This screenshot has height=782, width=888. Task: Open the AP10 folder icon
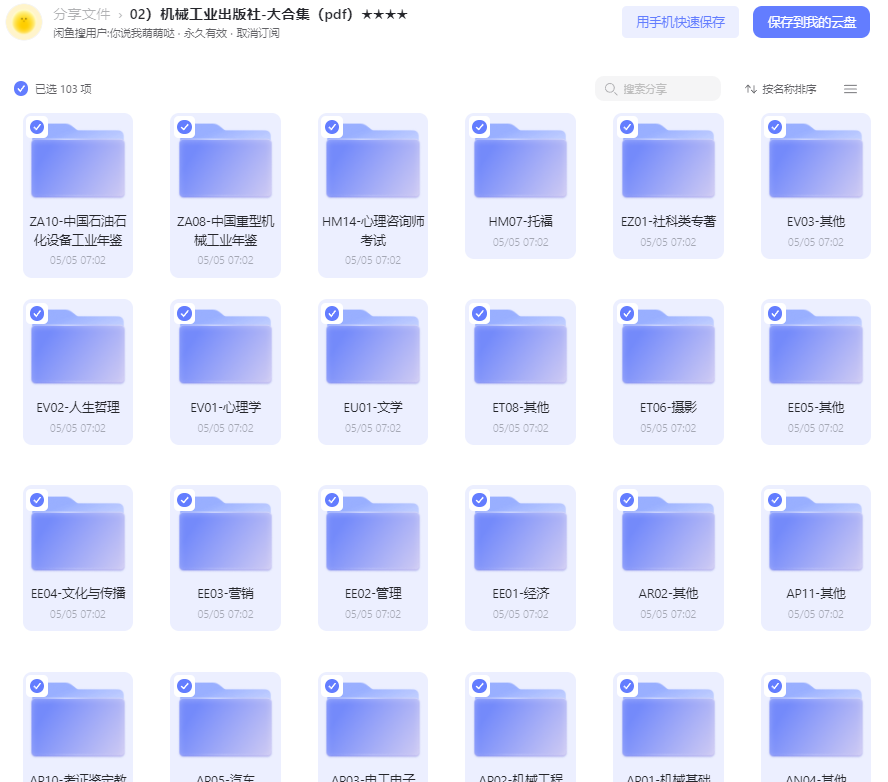coord(78,720)
